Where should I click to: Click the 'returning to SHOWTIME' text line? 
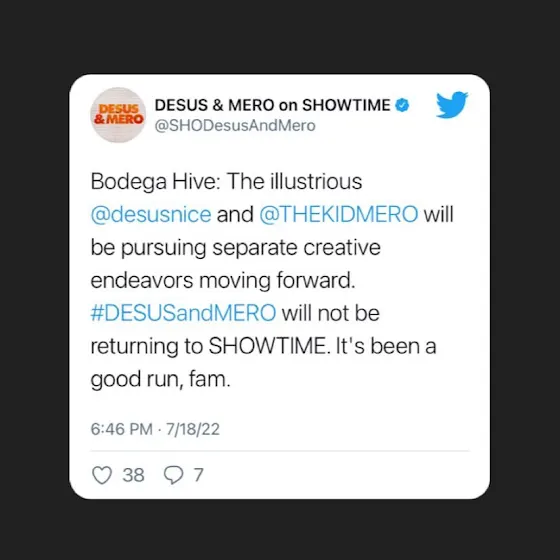coord(264,346)
